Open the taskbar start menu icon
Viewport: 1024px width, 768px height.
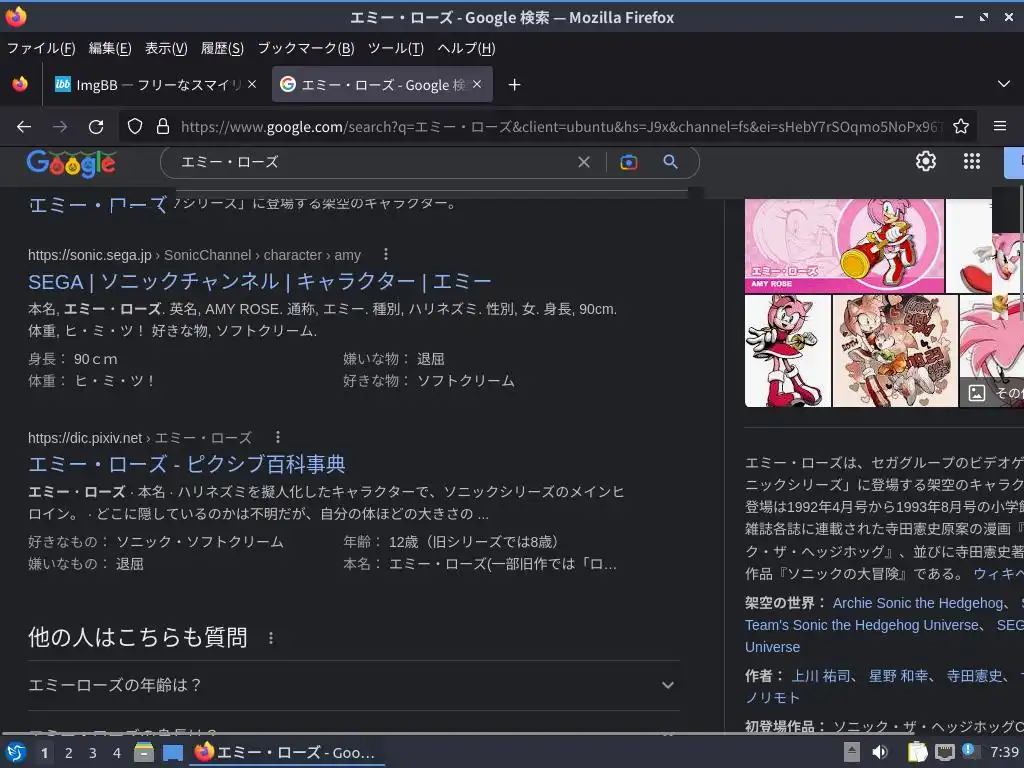click(x=15, y=752)
